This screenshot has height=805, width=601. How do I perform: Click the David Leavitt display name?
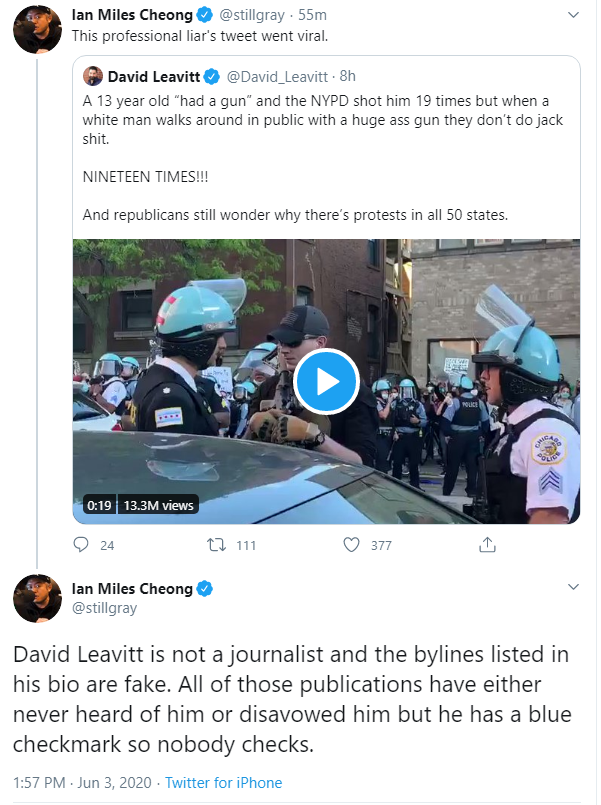(x=153, y=76)
